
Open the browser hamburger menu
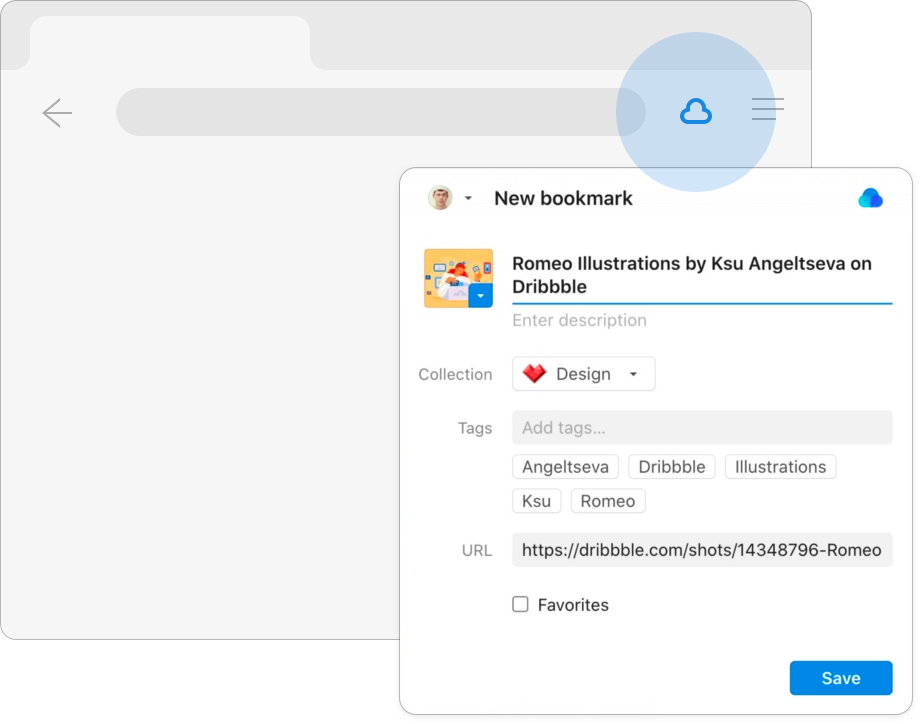(767, 109)
